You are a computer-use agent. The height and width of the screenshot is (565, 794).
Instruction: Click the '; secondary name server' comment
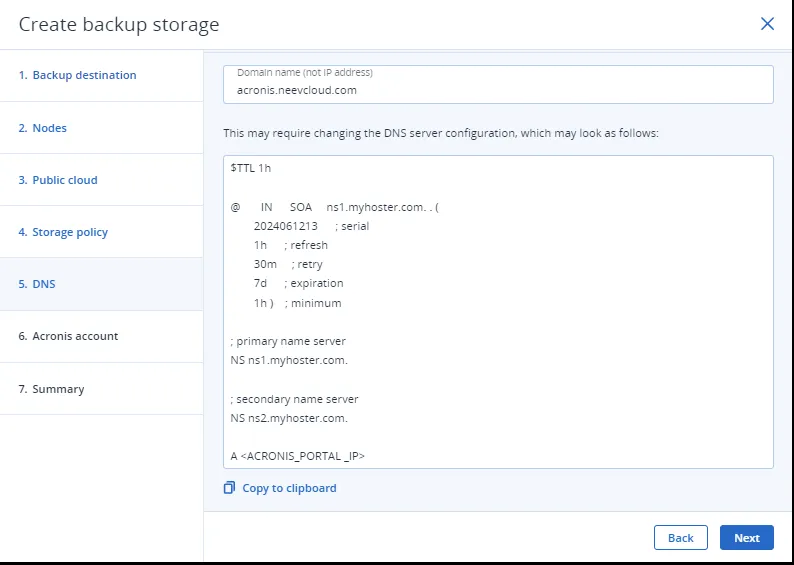pos(294,399)
